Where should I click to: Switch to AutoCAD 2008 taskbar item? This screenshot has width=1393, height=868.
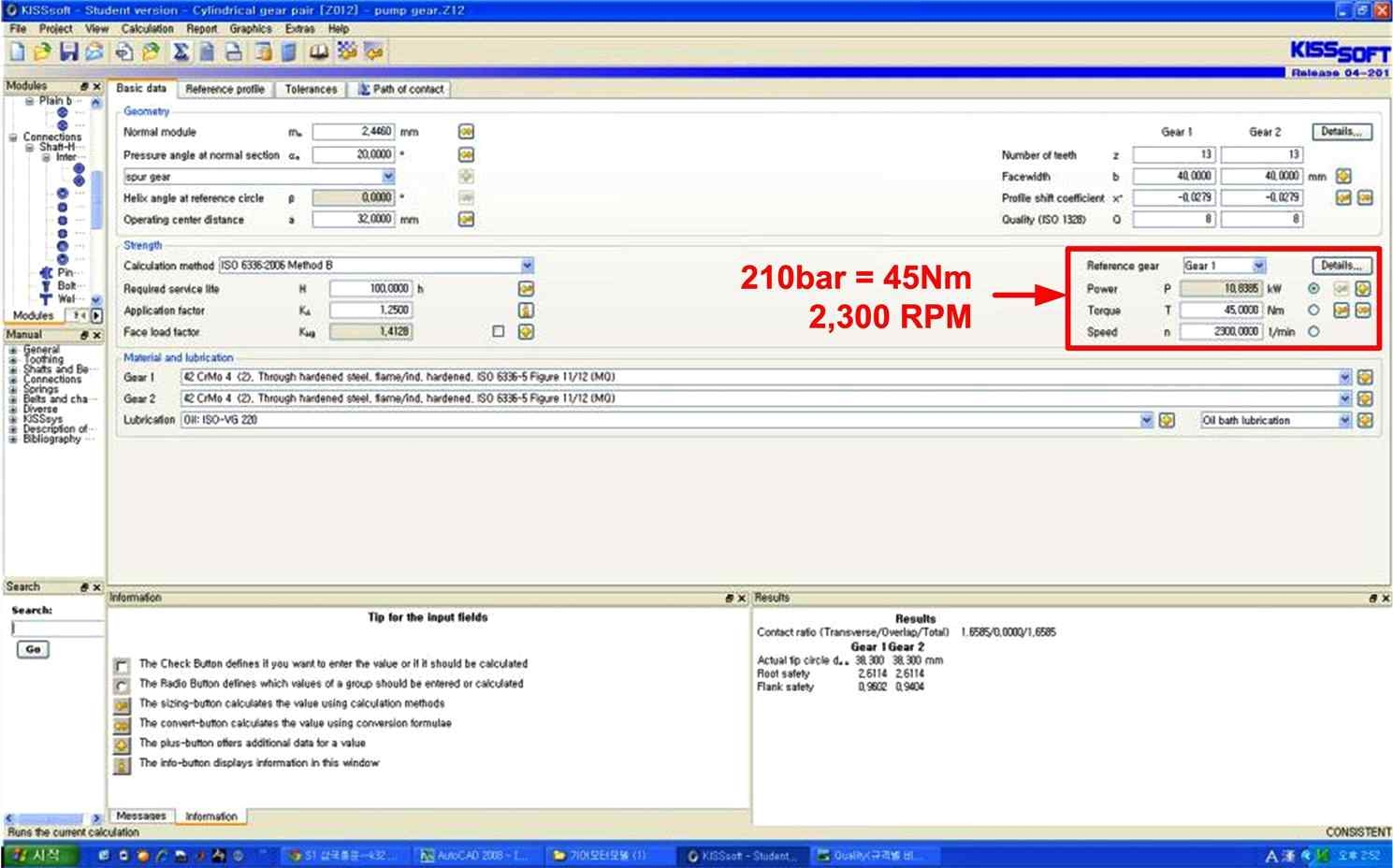click(475, 856)
